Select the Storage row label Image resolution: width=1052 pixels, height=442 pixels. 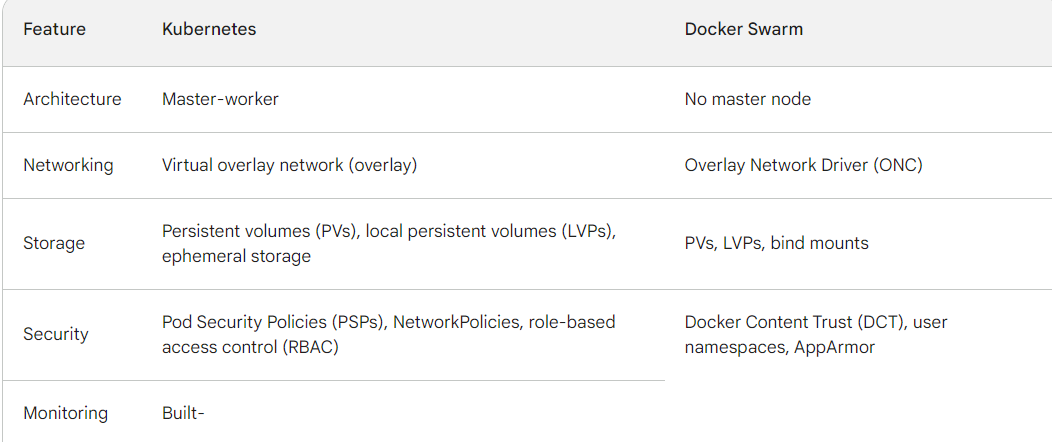pyautogui.click(x=54, y=243)
